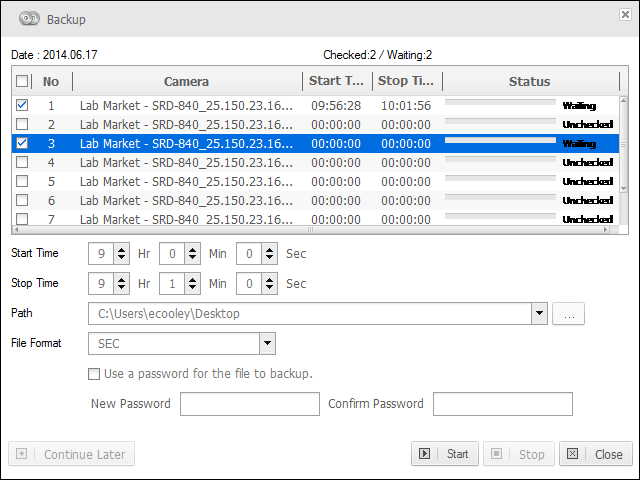Check the checkbox for camera row 5
This screenshot has width=640, height=480.
click(x=22, y=181)
